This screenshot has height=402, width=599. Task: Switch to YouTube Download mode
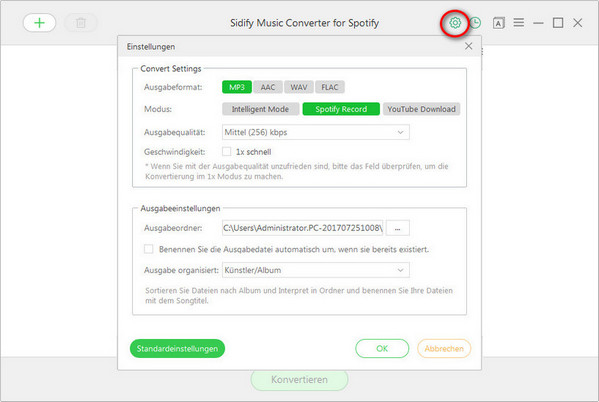click(x=421, y=109)
